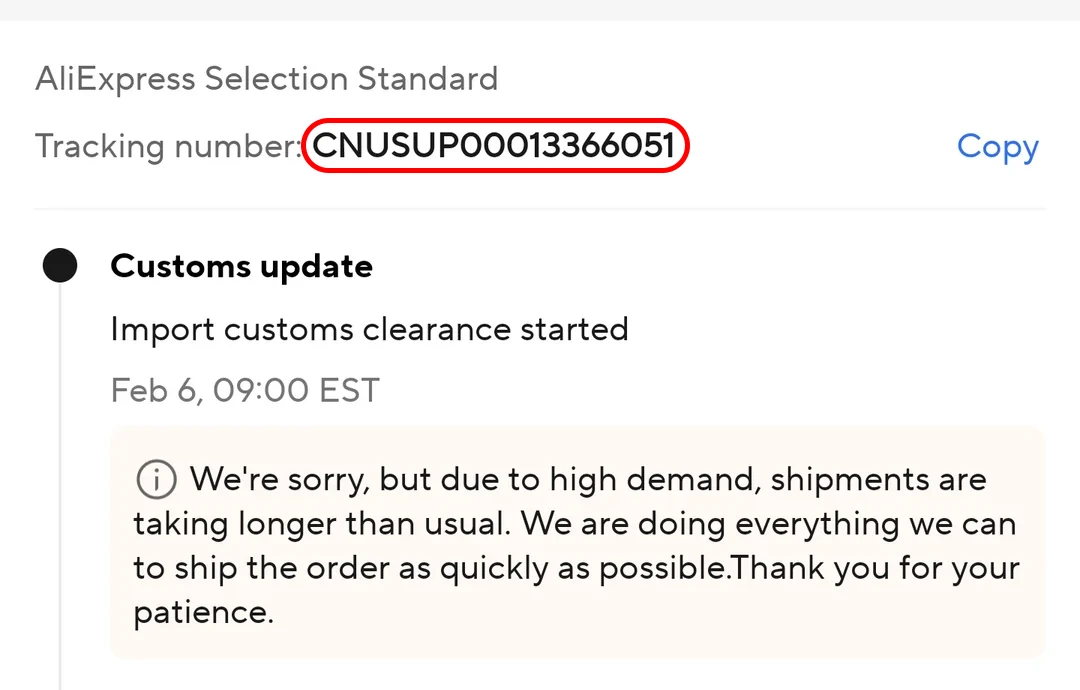Select the circled tracking number CNUSUP00013366051

click(494, 145)
